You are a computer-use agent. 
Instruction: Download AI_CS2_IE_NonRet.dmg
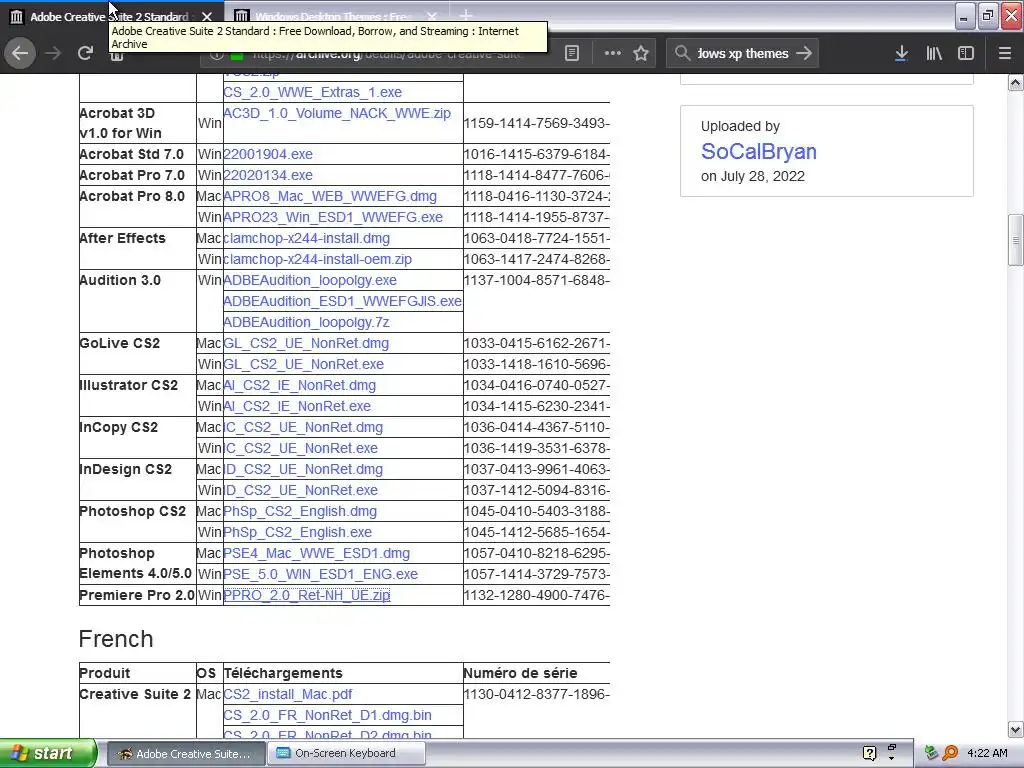[300, 385]
